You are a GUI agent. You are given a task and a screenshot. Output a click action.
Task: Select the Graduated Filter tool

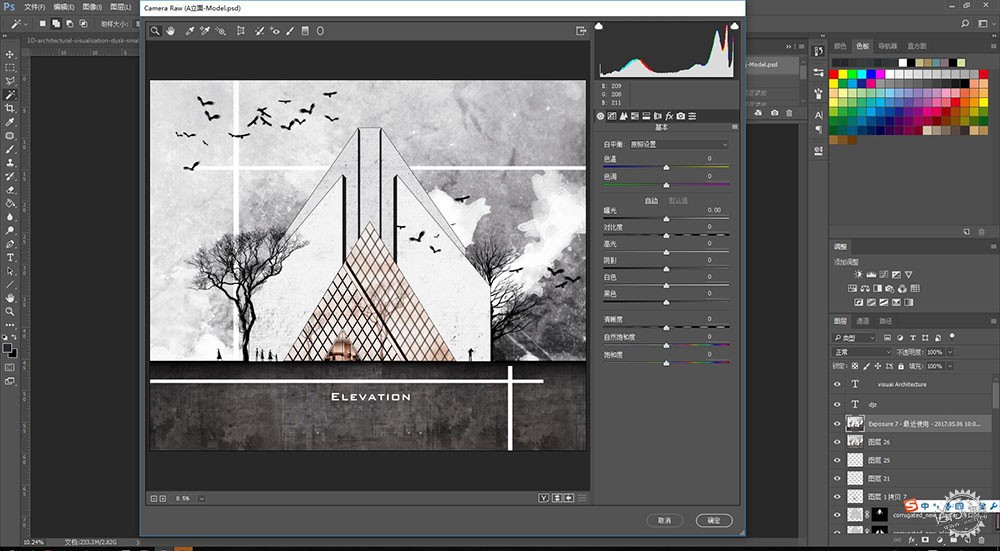pyautogui.click(x=305, y=31)
